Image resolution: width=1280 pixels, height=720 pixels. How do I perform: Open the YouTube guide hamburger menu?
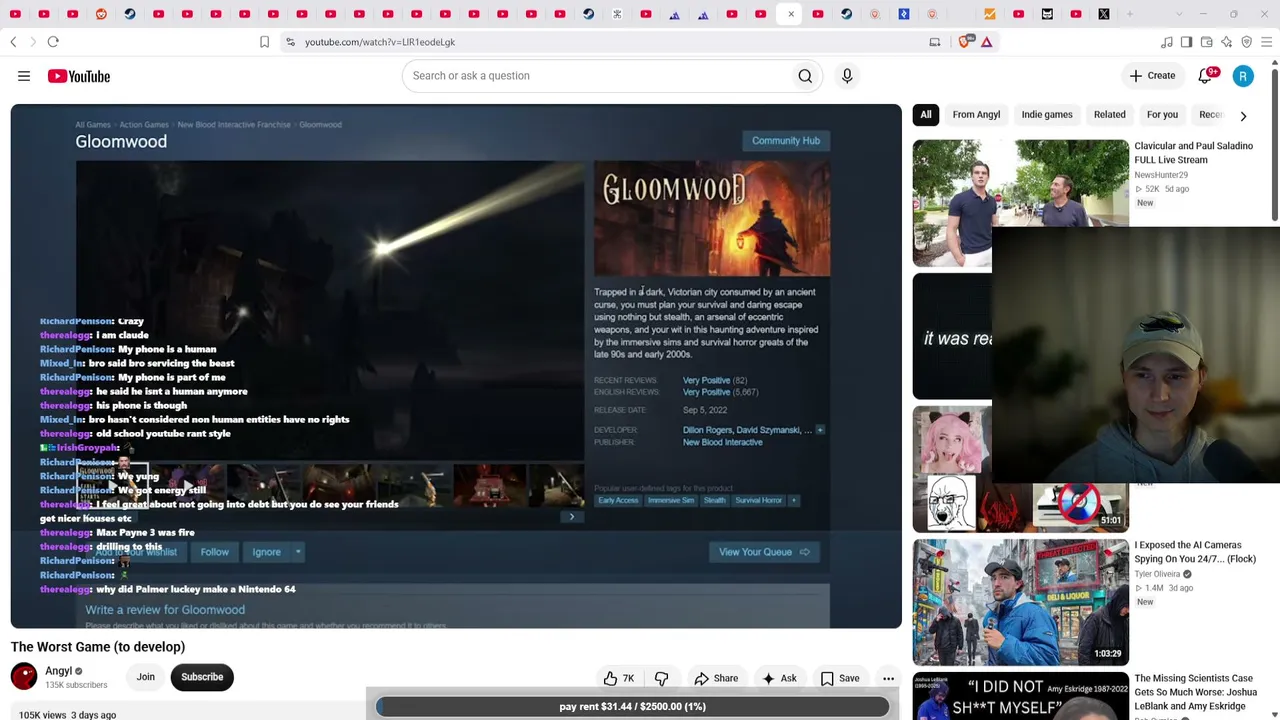point(24,76)
